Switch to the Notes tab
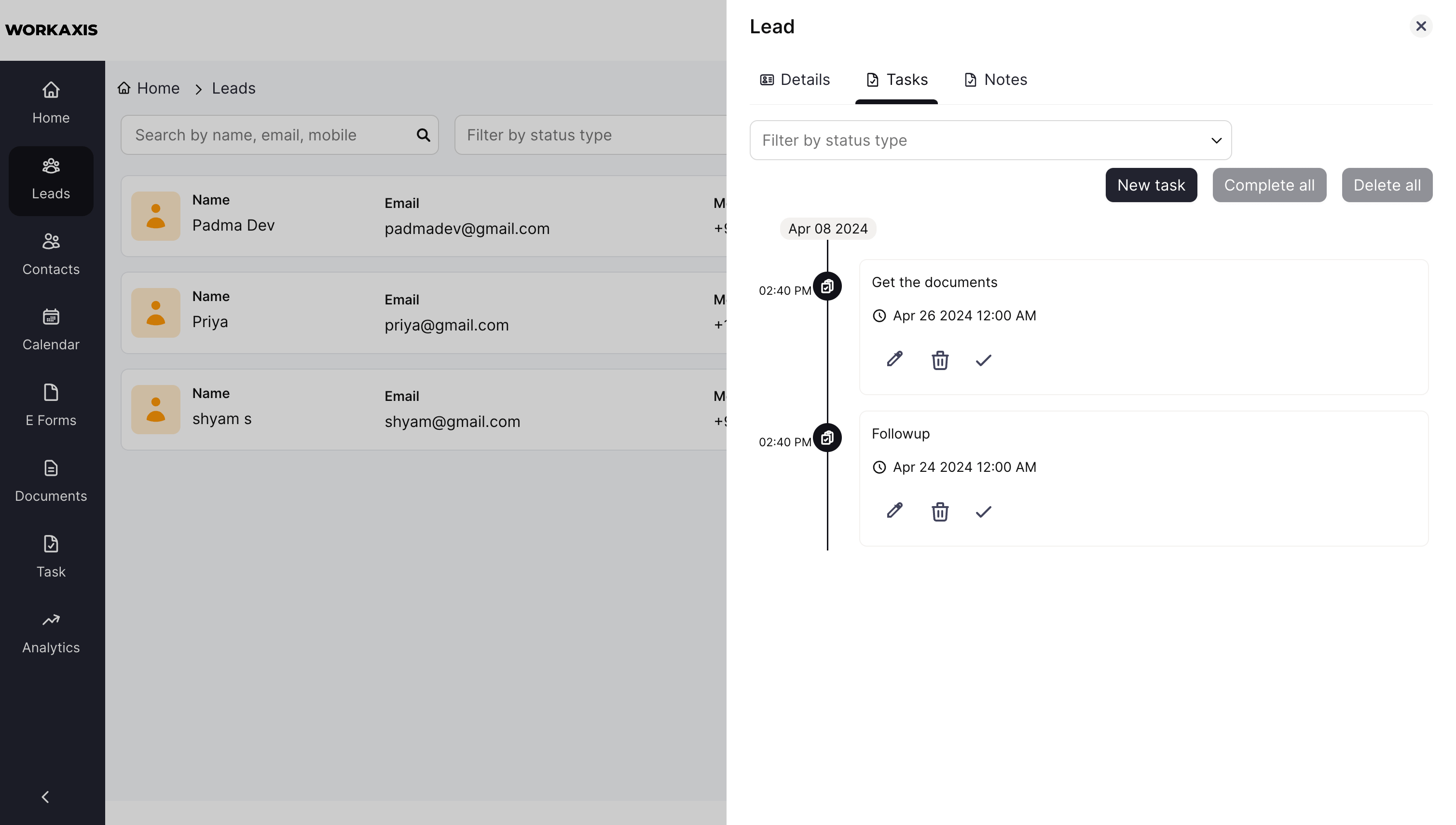The width and height of the screenshot is (1456, 825). pyautogui.click(x=995, y=79)
